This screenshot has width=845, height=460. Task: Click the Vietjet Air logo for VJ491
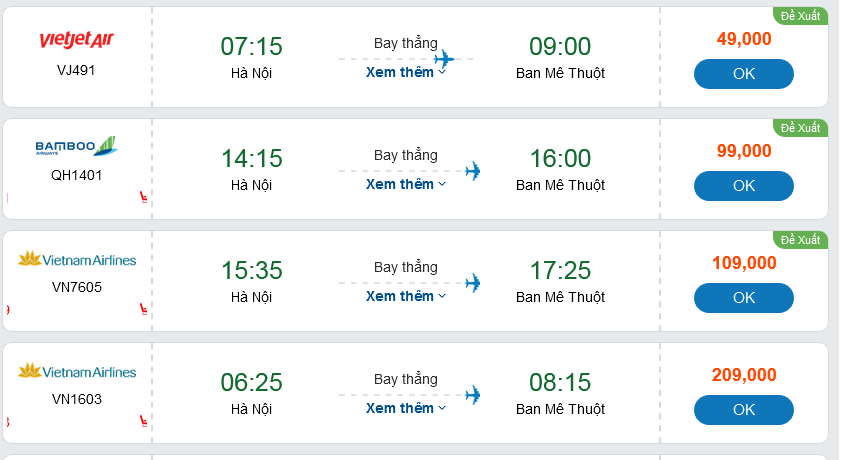click(x=77, y=40)
